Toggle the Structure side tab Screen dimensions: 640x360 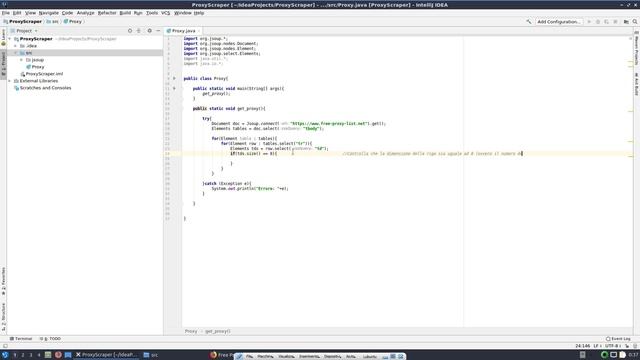(3, 317)
